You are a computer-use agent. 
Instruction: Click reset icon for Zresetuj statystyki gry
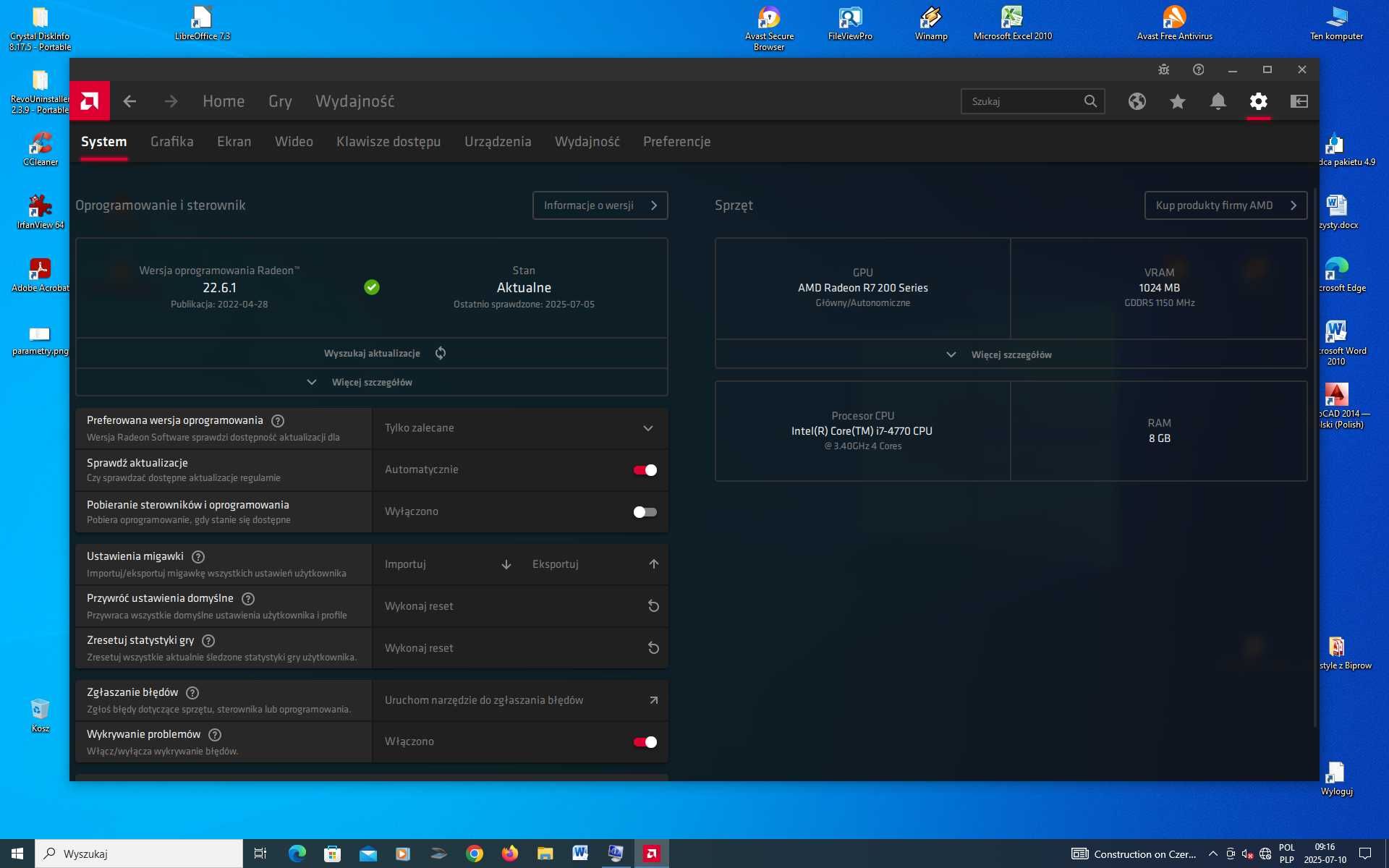click(x=653, y=648)
